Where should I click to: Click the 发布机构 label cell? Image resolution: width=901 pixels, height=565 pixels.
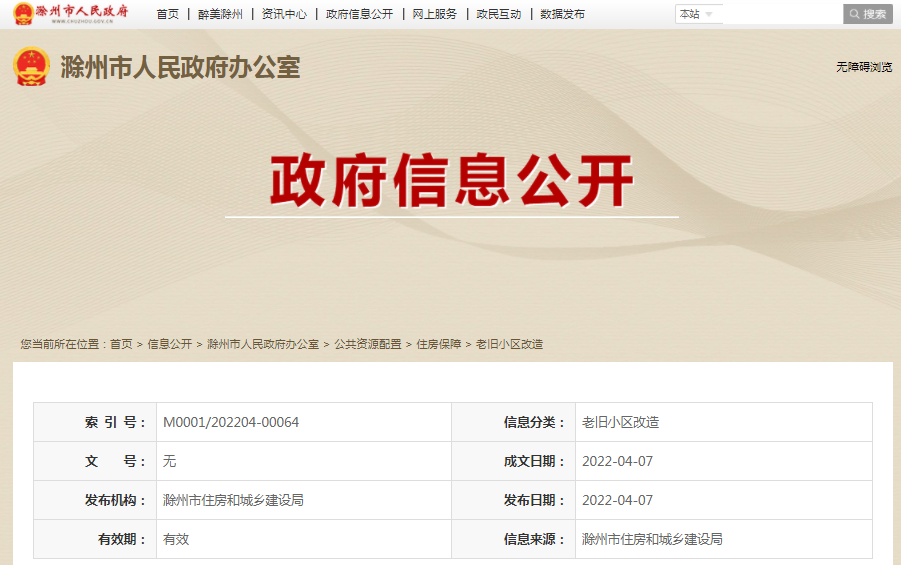coord(95,500)
